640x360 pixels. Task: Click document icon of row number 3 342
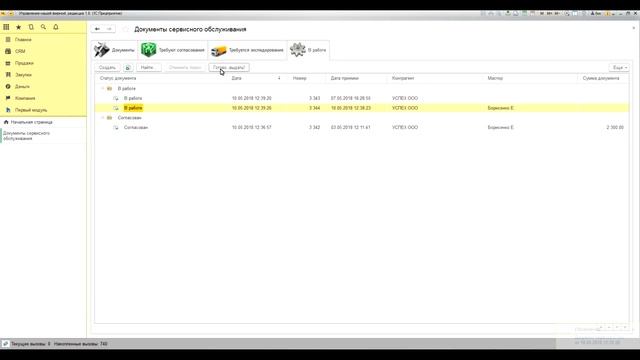[x=116, y=127]
